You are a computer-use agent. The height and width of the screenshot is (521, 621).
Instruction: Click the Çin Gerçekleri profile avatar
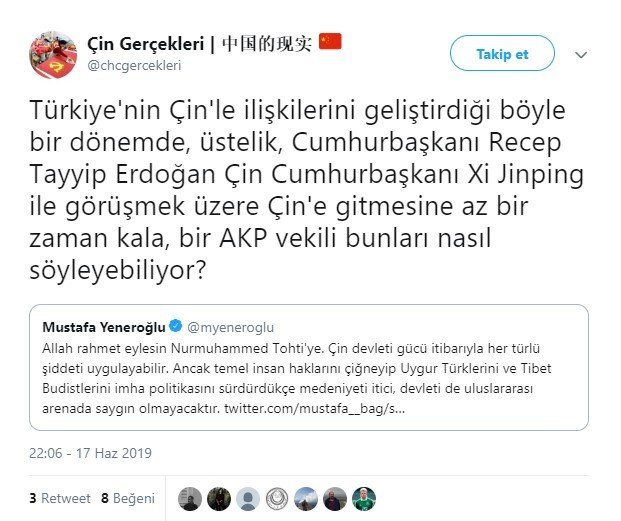point(54,53)
